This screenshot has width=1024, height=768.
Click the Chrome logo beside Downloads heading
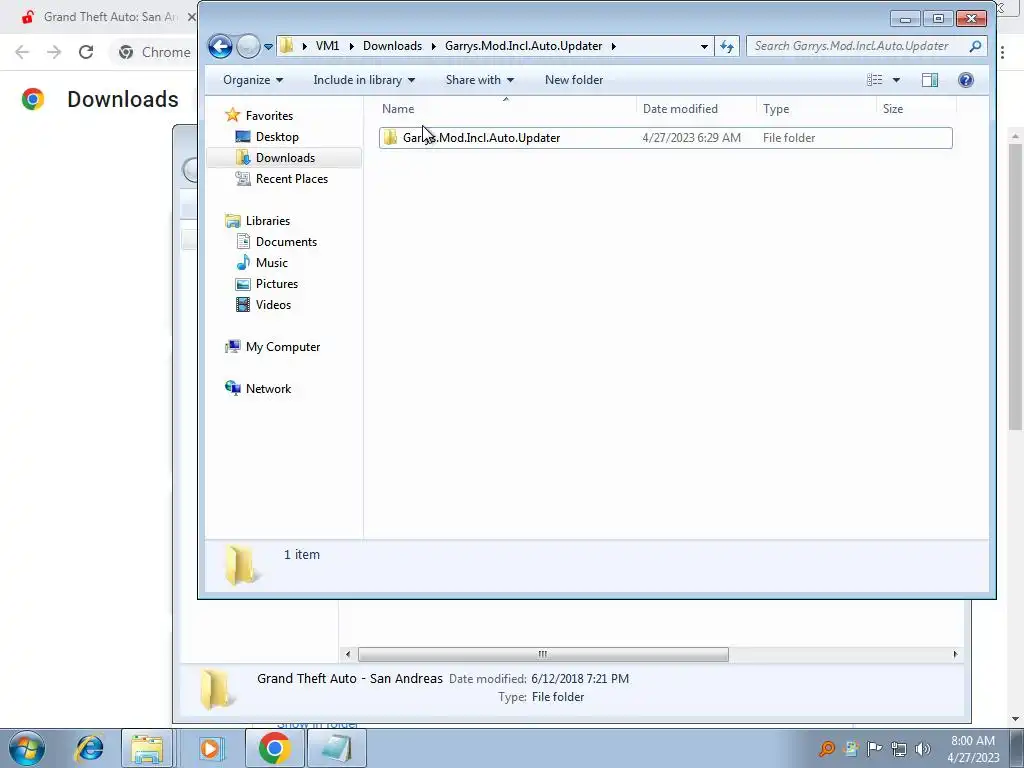(33, 99)
